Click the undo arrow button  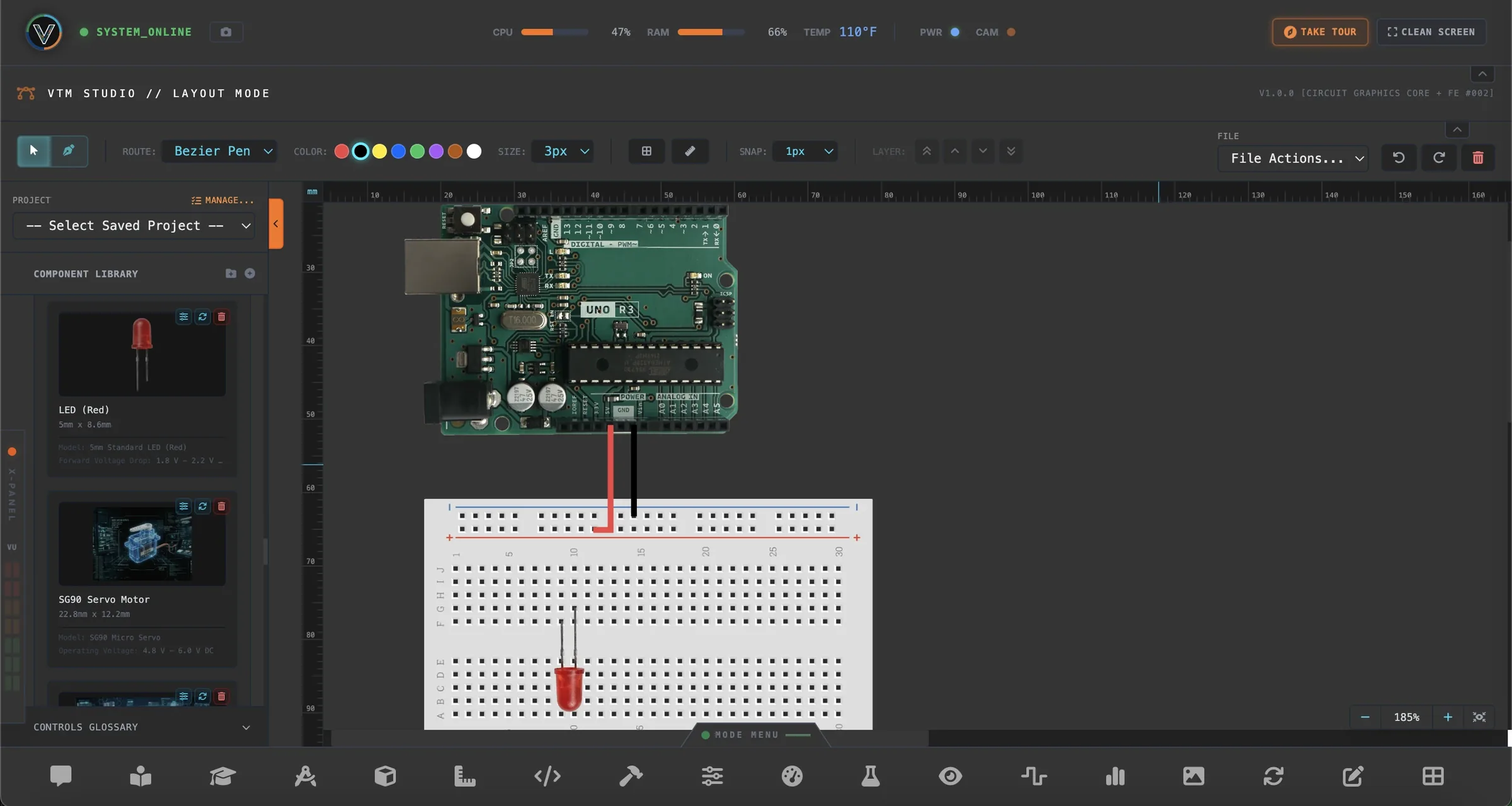(1399, 158)
